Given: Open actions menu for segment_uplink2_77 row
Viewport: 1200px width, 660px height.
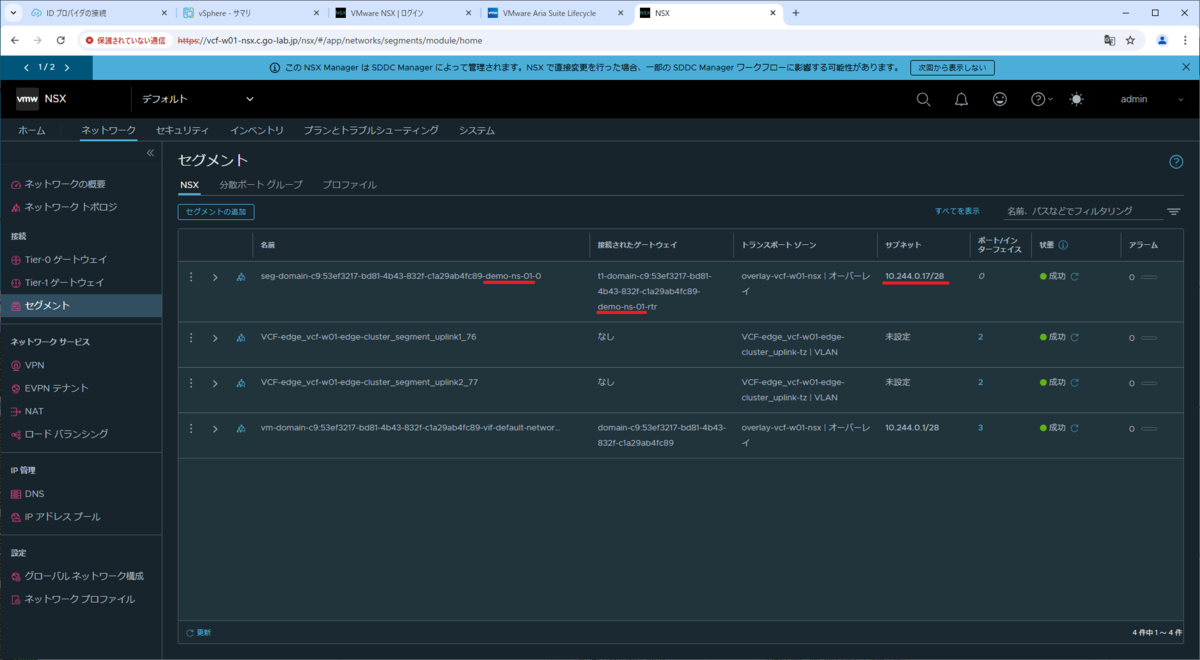Looking at the screenshot, I should (191, 383).
